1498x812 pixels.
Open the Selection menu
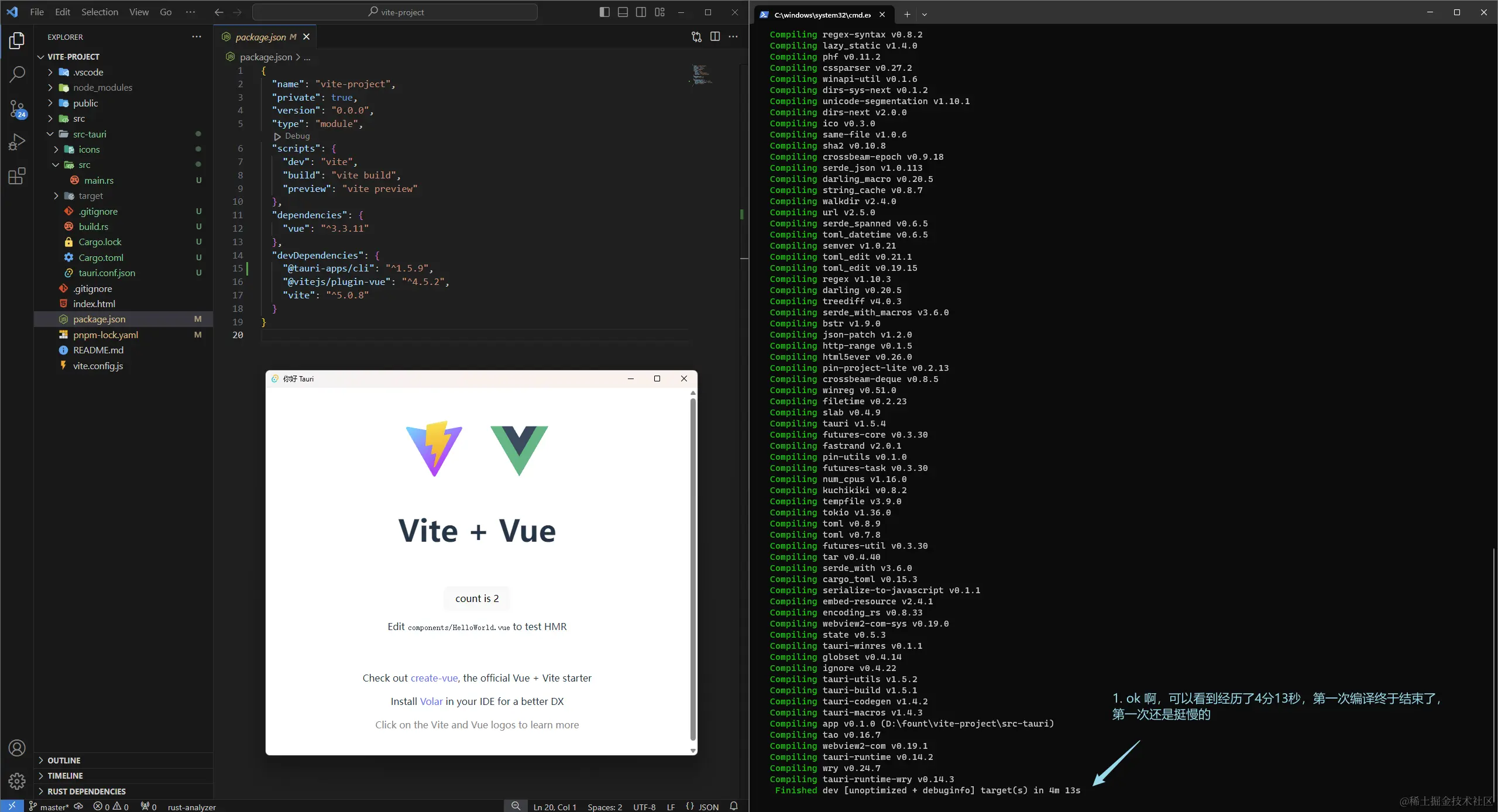pyautogui.click(x=99, y=12)
